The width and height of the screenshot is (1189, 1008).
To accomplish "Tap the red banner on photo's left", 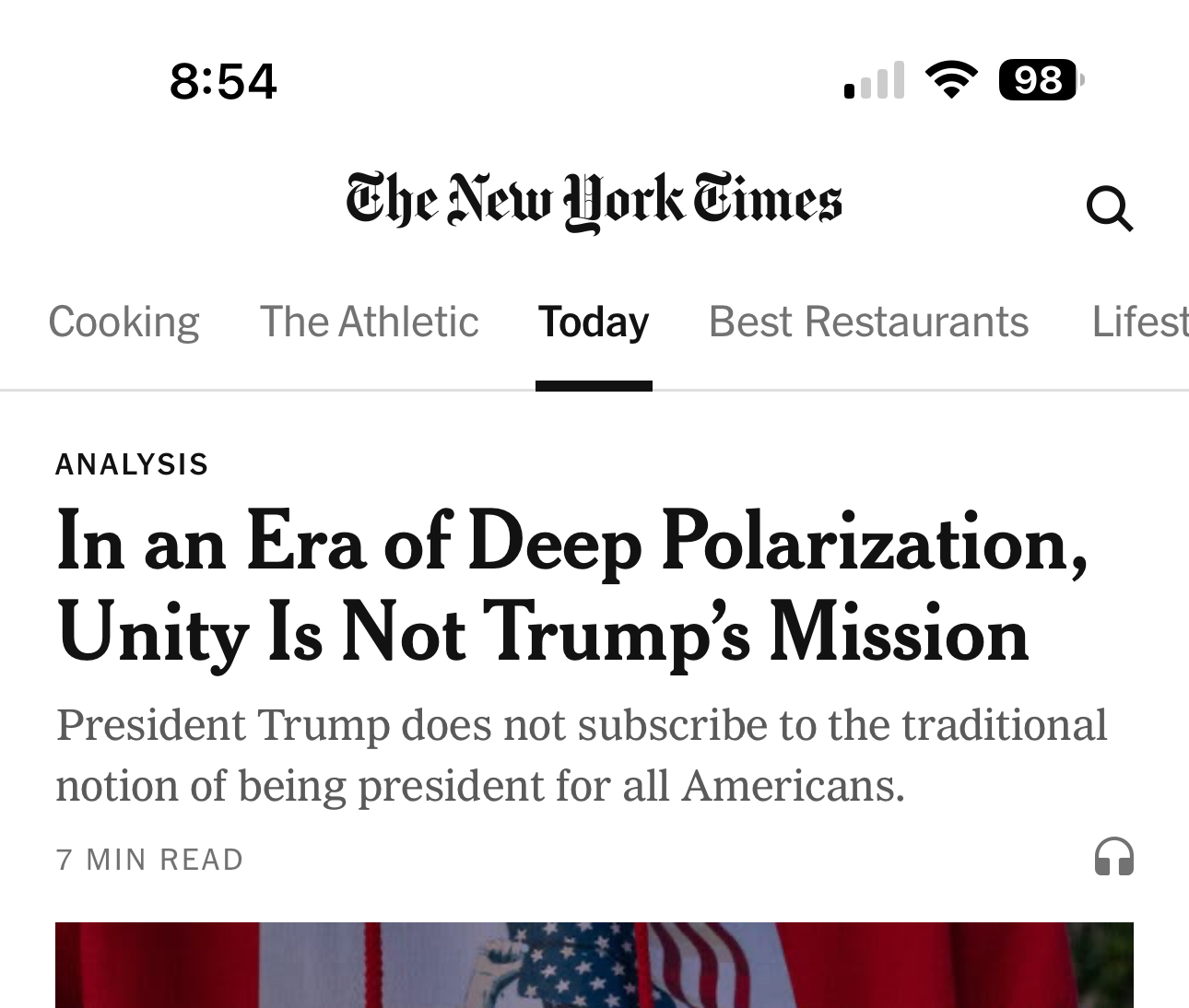I will pos(212,966).
